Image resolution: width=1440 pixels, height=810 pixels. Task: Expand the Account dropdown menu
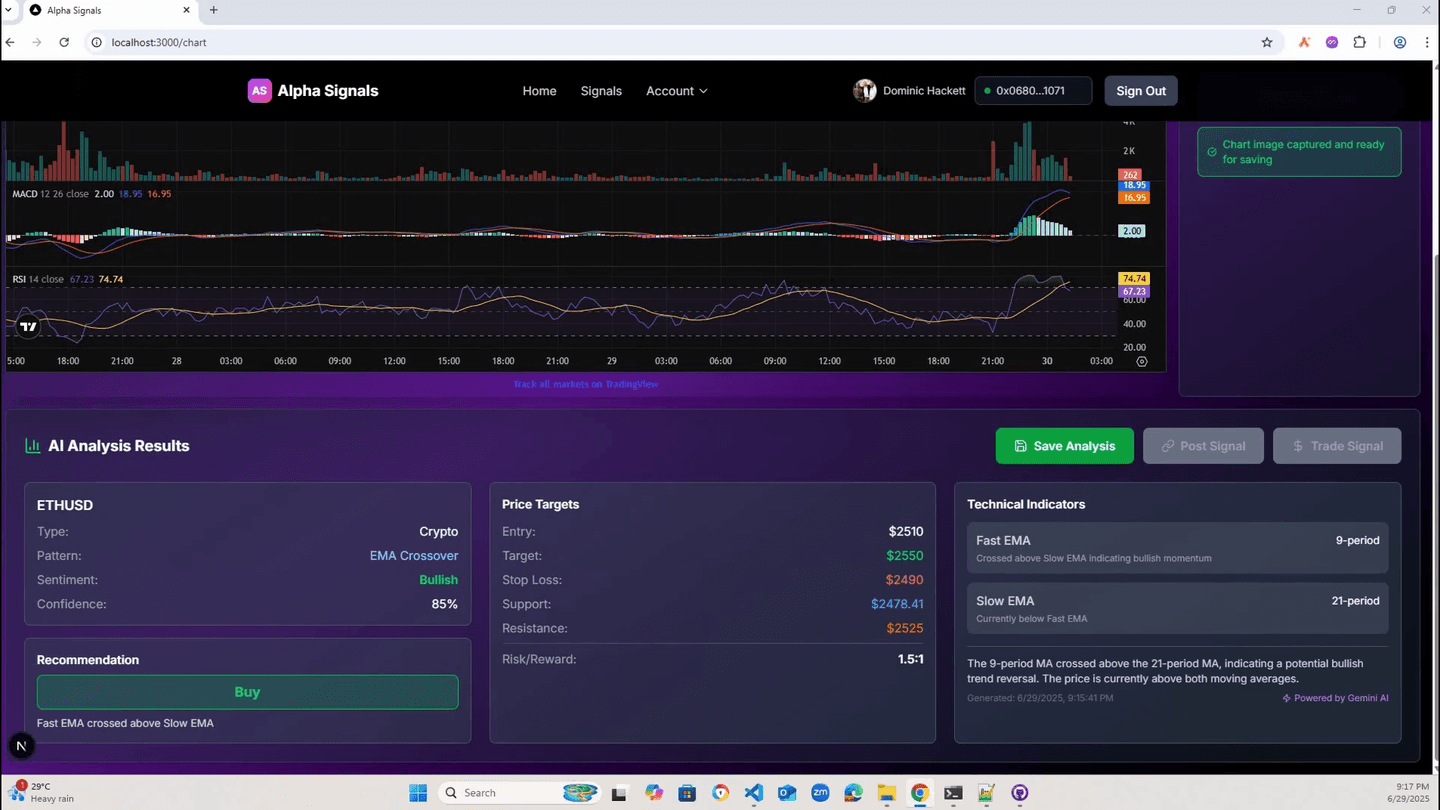677,91
